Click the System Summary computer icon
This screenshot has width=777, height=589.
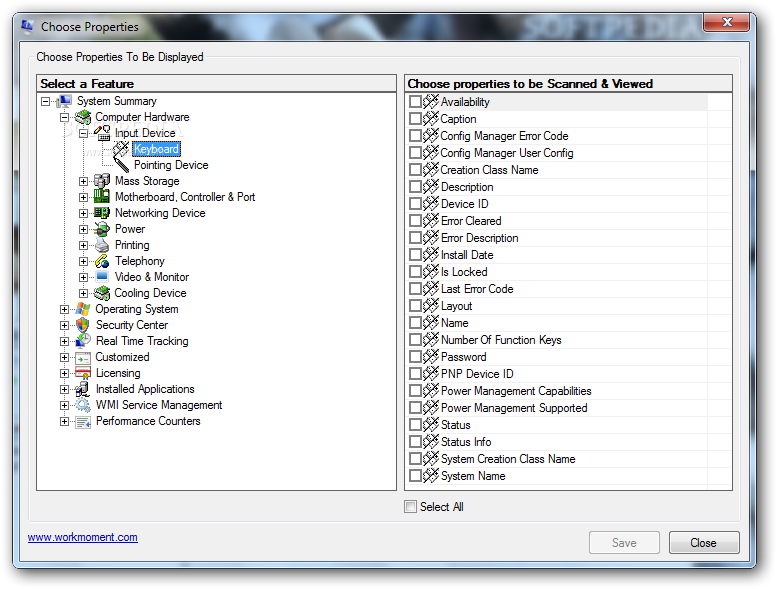coord(64,101)
